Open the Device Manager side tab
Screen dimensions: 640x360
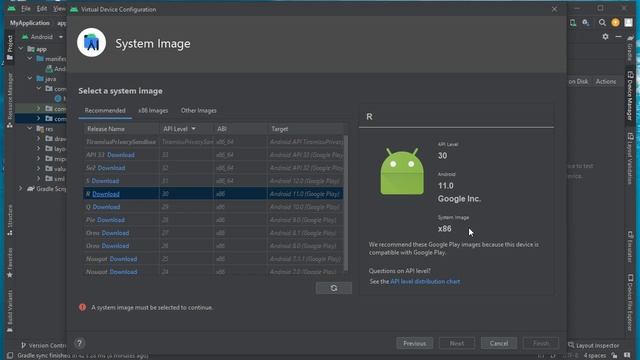tap(630, 96)
